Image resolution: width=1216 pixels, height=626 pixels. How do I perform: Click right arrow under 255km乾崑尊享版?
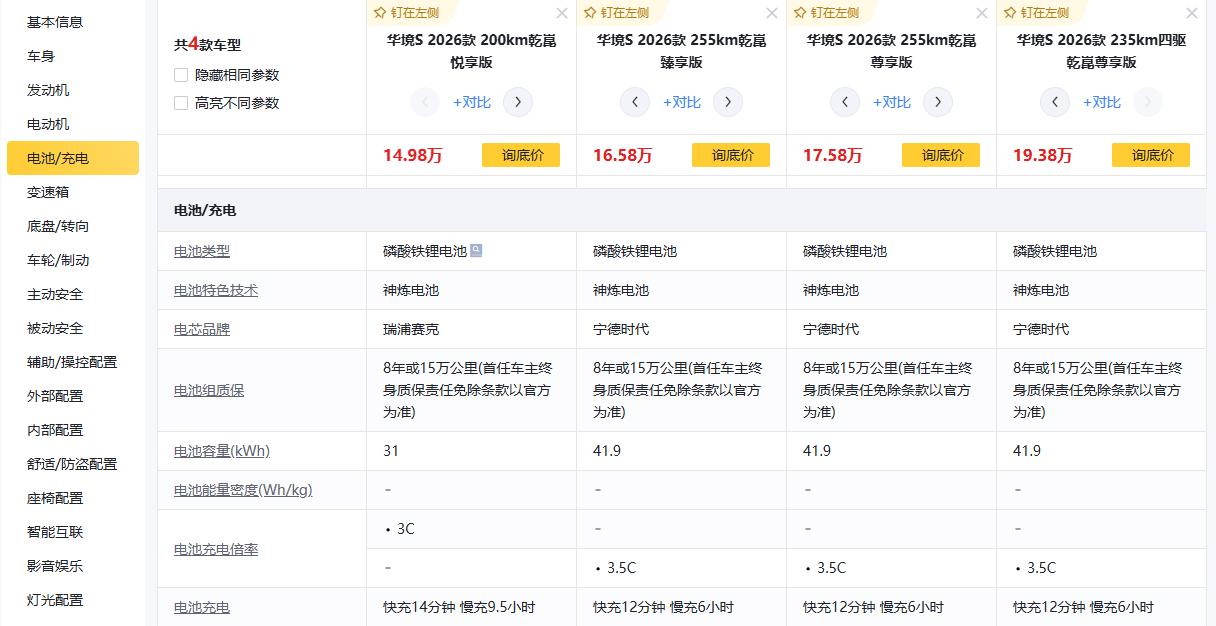pyautogui.click(x=938, y=102)
